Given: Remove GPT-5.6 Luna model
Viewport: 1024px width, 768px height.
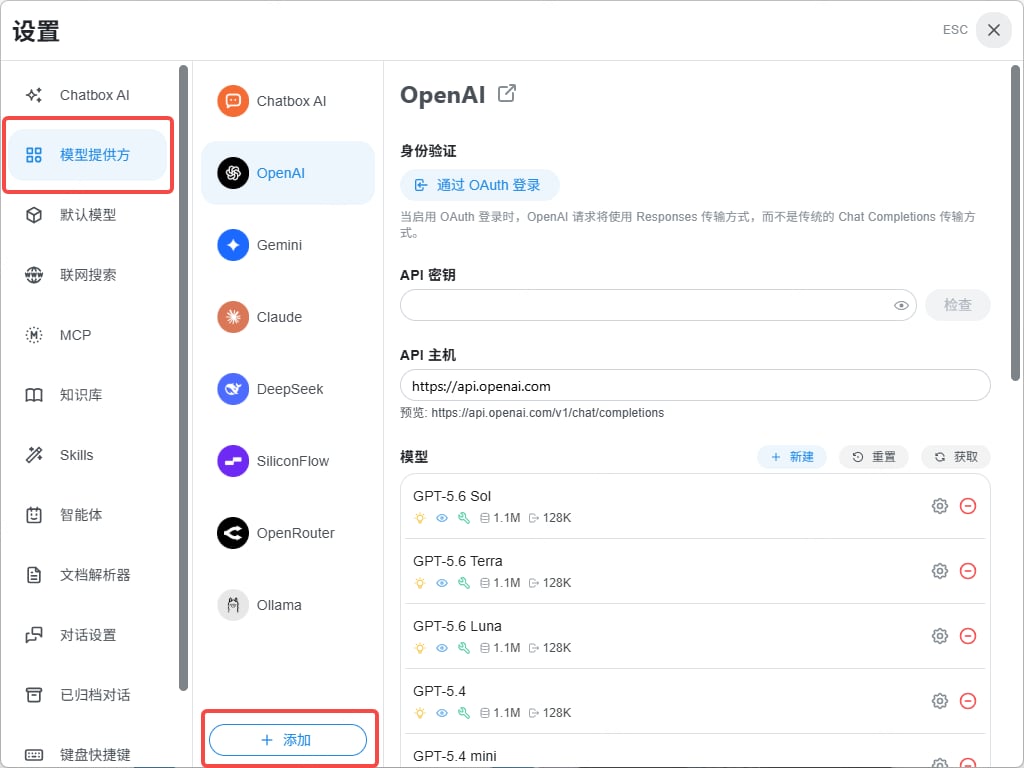Looking at the screenshot, I should coord(968,635).
